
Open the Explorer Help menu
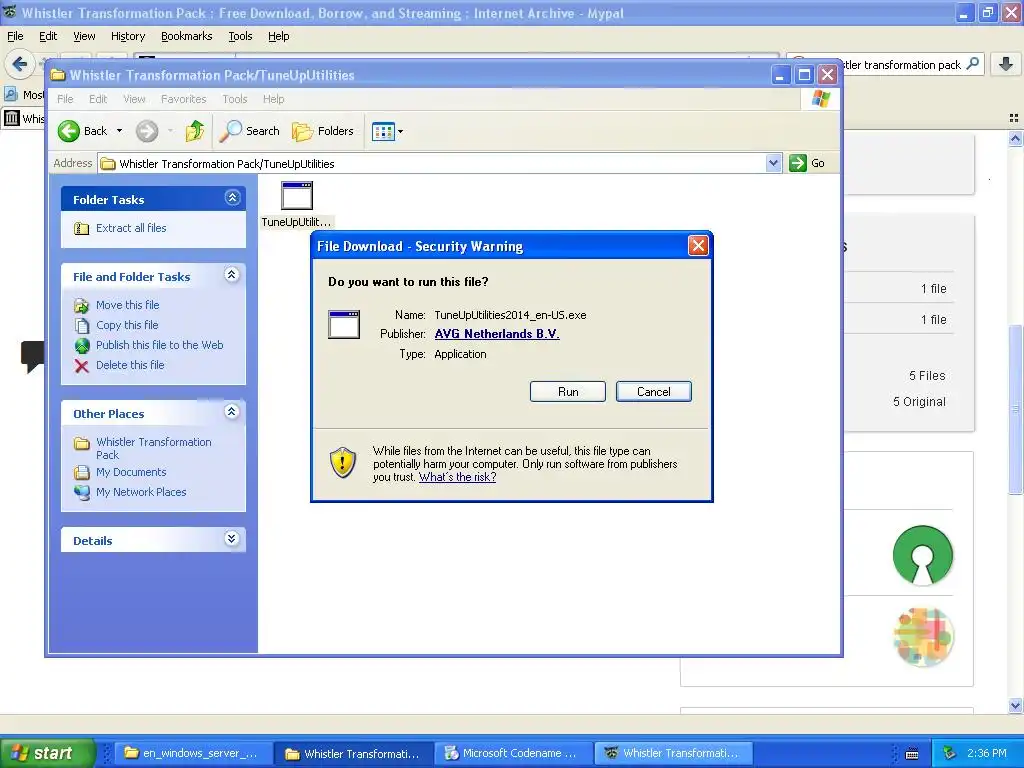click(274, 99)
